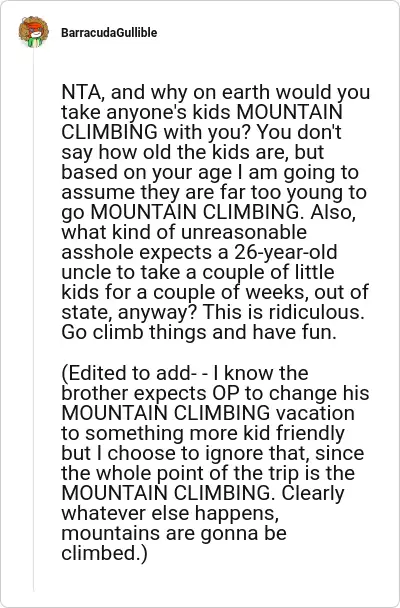Screen dimensions: 400x608
Task: Click the "(Edited to add" text
Action: [127, 373]
